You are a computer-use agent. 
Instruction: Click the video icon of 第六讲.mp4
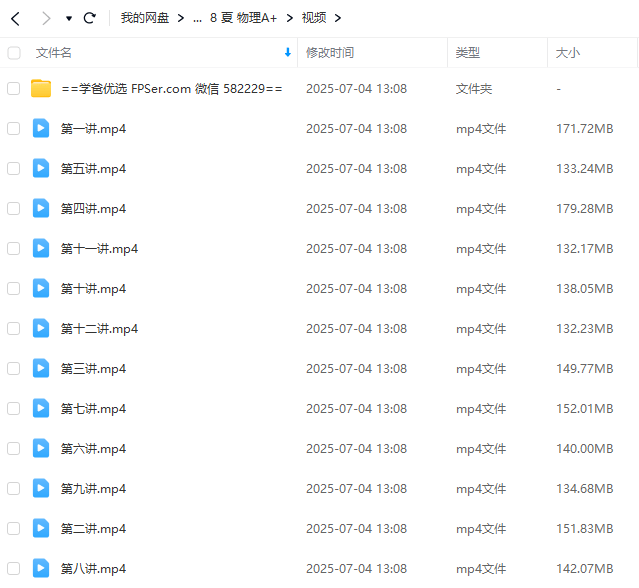[x=41, y=448]
